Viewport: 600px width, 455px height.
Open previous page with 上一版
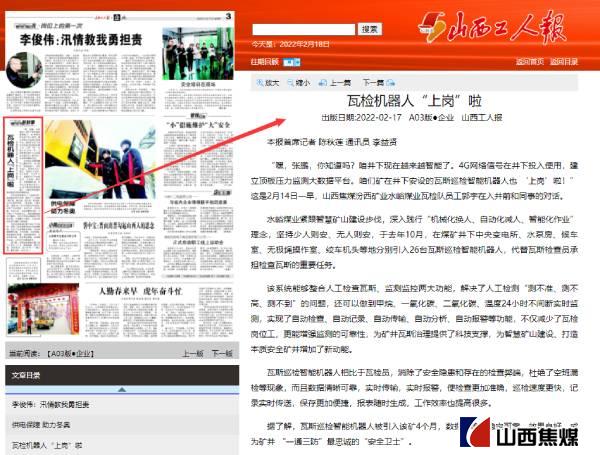coord(192,354)
